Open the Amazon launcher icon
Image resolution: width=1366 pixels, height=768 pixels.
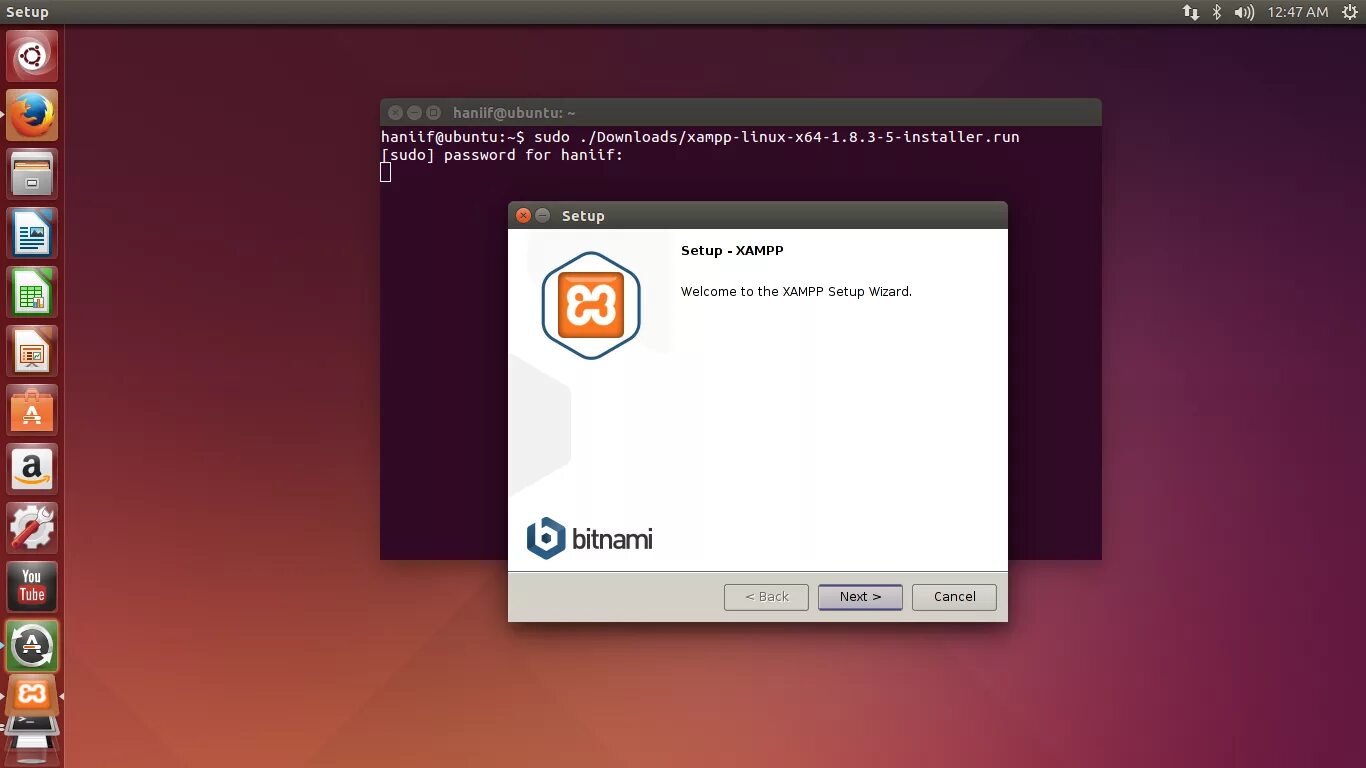click(x=32, y=469)
